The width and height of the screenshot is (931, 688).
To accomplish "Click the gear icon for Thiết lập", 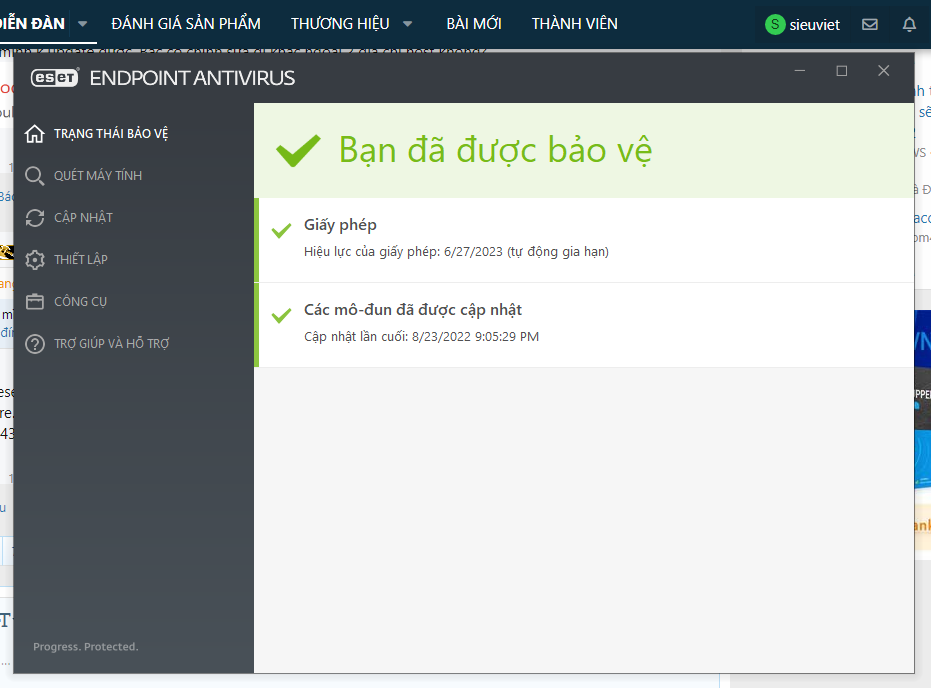I will [34, 260].
